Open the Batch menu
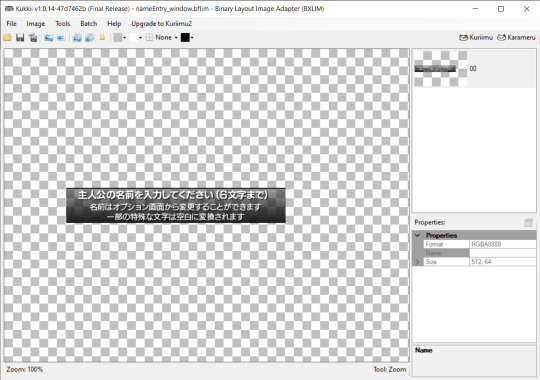This screenshot has width=540, height=380. click(x=89, y=24)
